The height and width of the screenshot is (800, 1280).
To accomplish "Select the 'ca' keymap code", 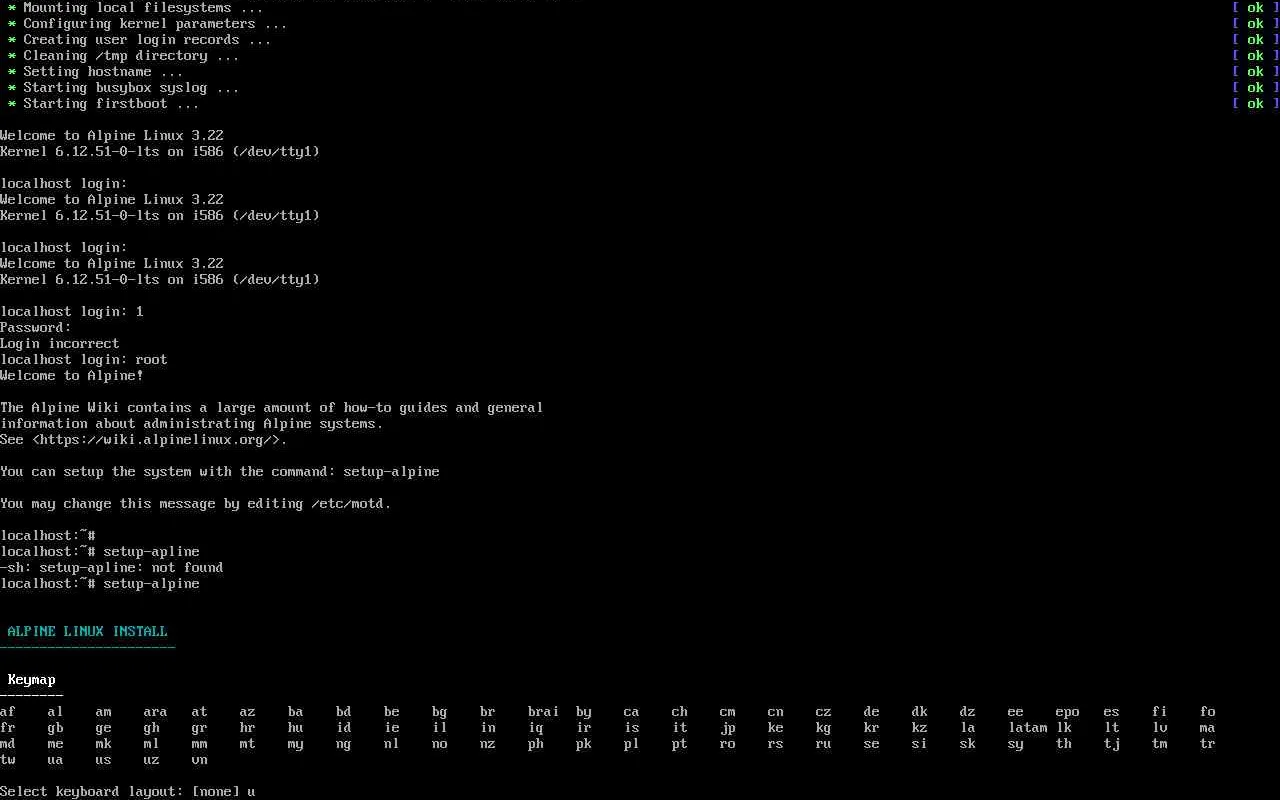I will [x=632, y=711].
